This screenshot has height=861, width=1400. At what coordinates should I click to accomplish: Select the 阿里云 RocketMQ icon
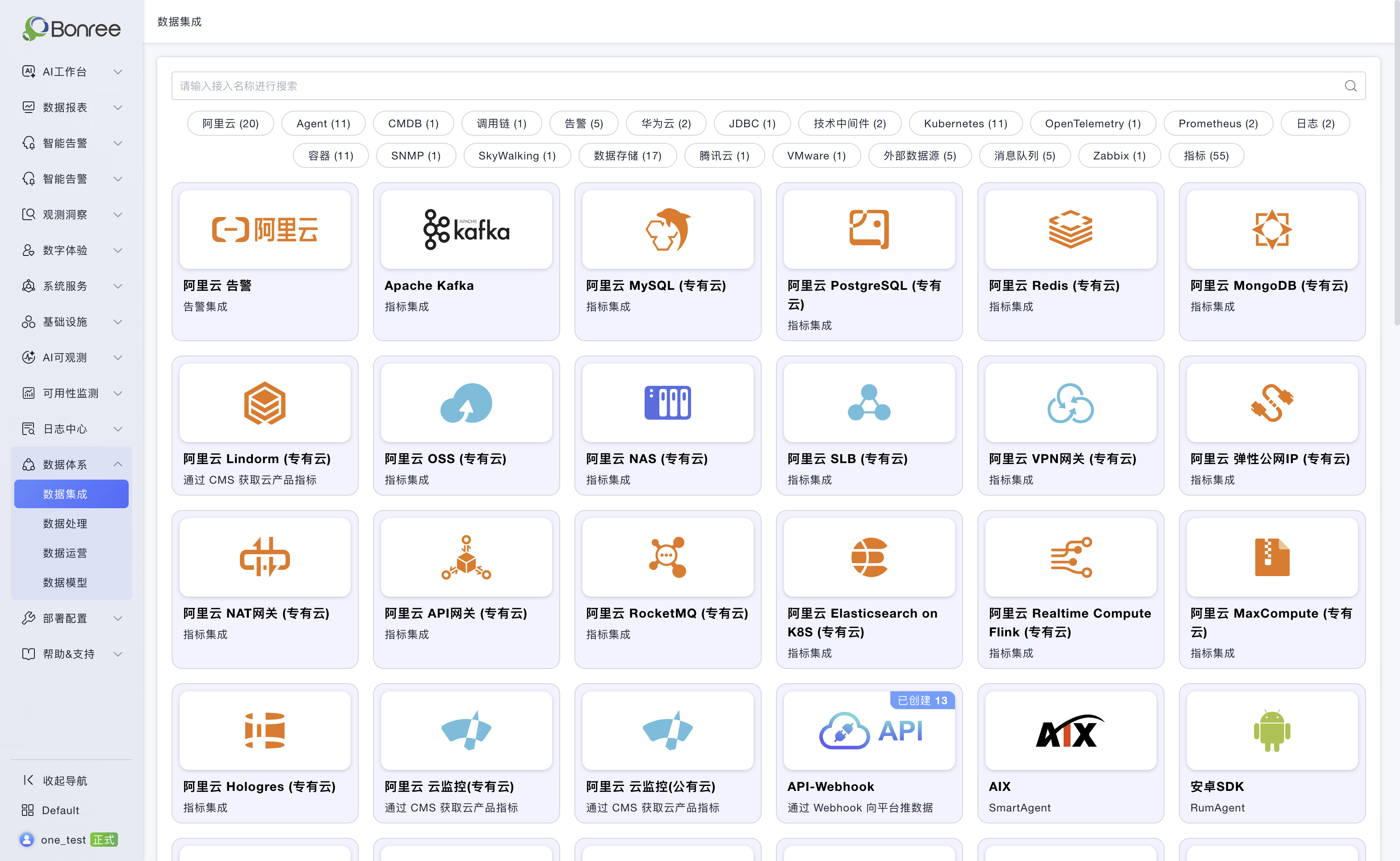(667, 557)
